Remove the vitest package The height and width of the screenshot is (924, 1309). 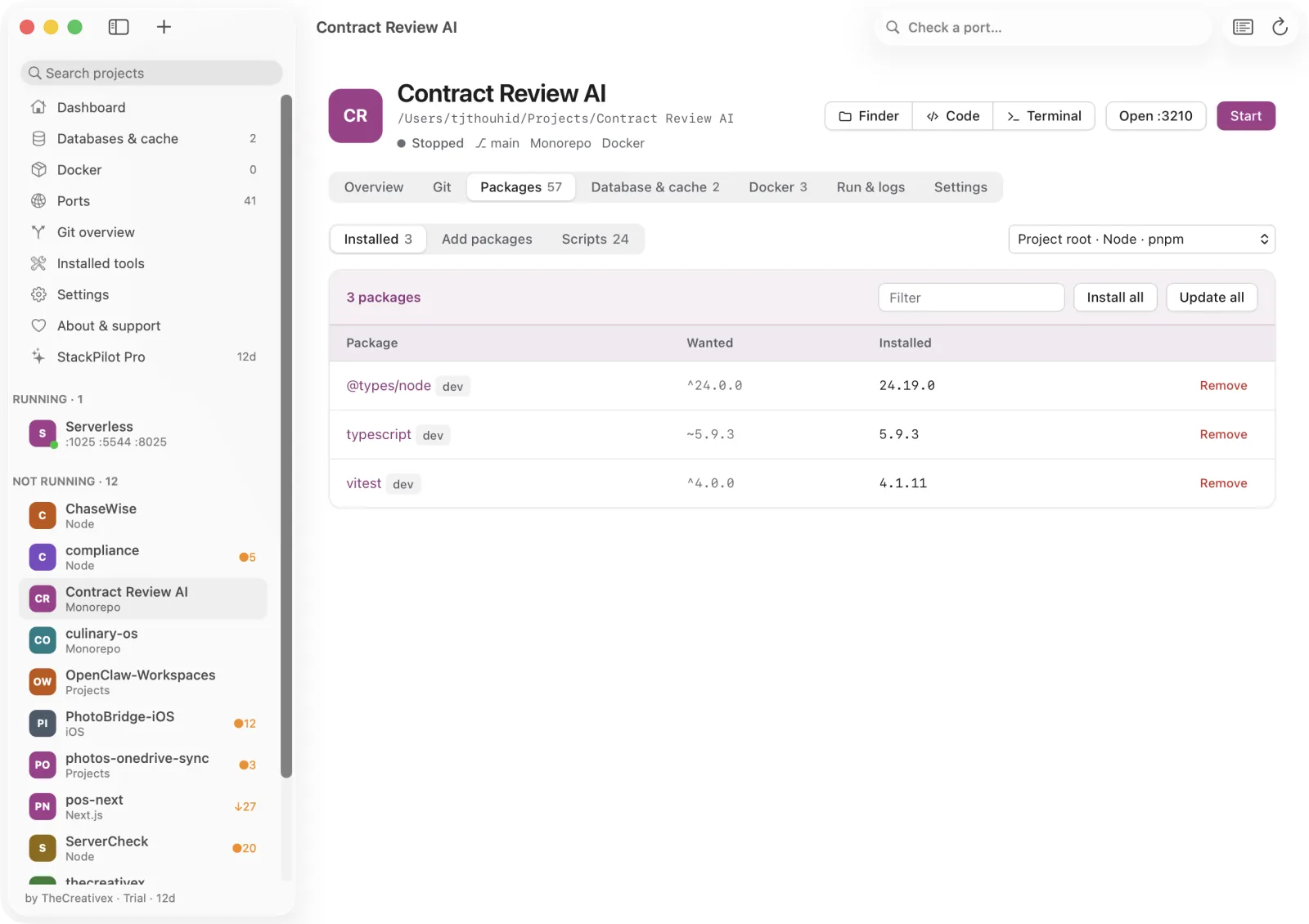[x=1223, y=483]
